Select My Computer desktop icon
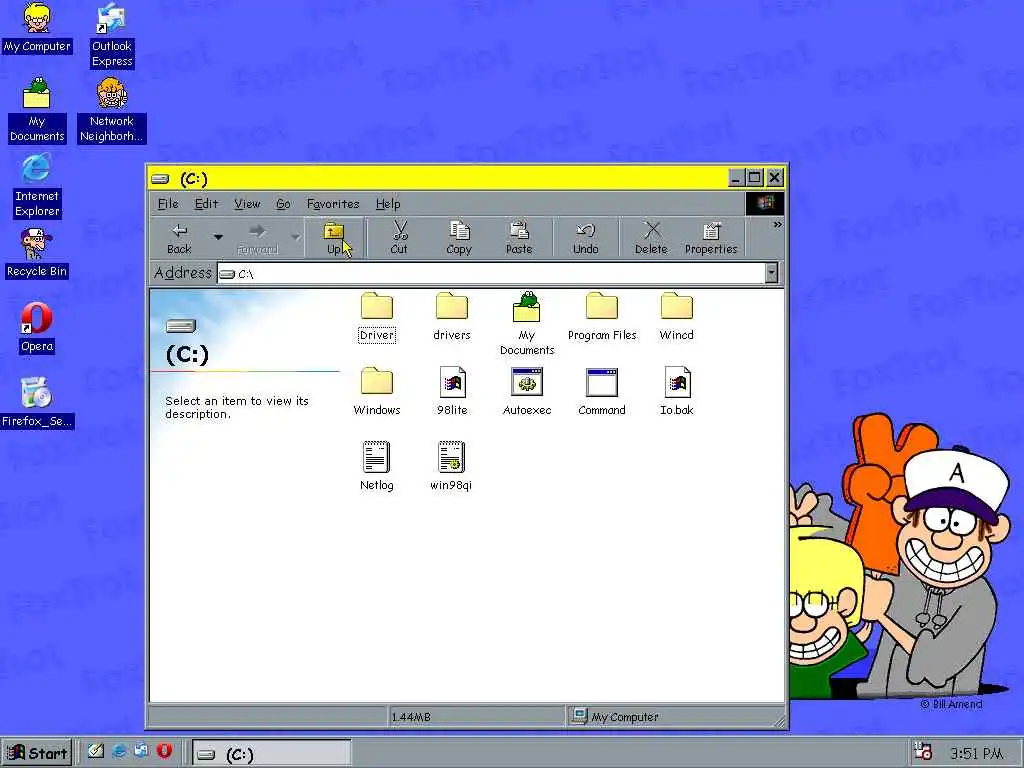The image size is (1024, 768). [x=37, y=28]
